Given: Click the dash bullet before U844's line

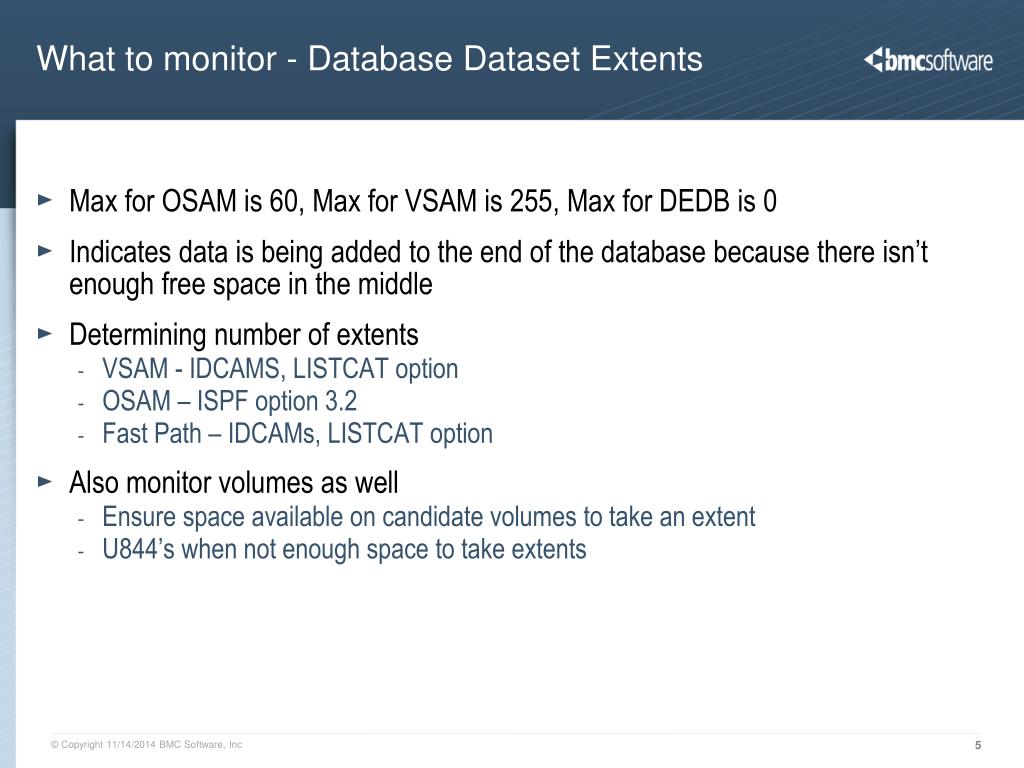Looking at the screenshot, I should tap(81, 550).
